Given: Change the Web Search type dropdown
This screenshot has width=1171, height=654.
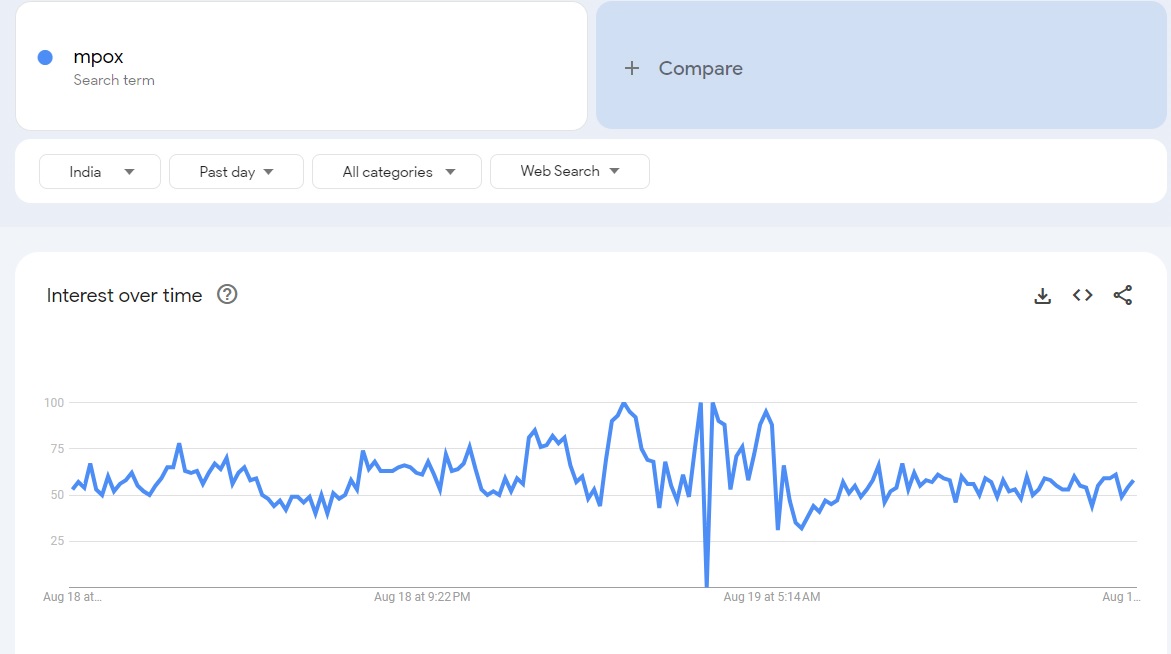Looking at the screenshot, I should click(569, 171).
